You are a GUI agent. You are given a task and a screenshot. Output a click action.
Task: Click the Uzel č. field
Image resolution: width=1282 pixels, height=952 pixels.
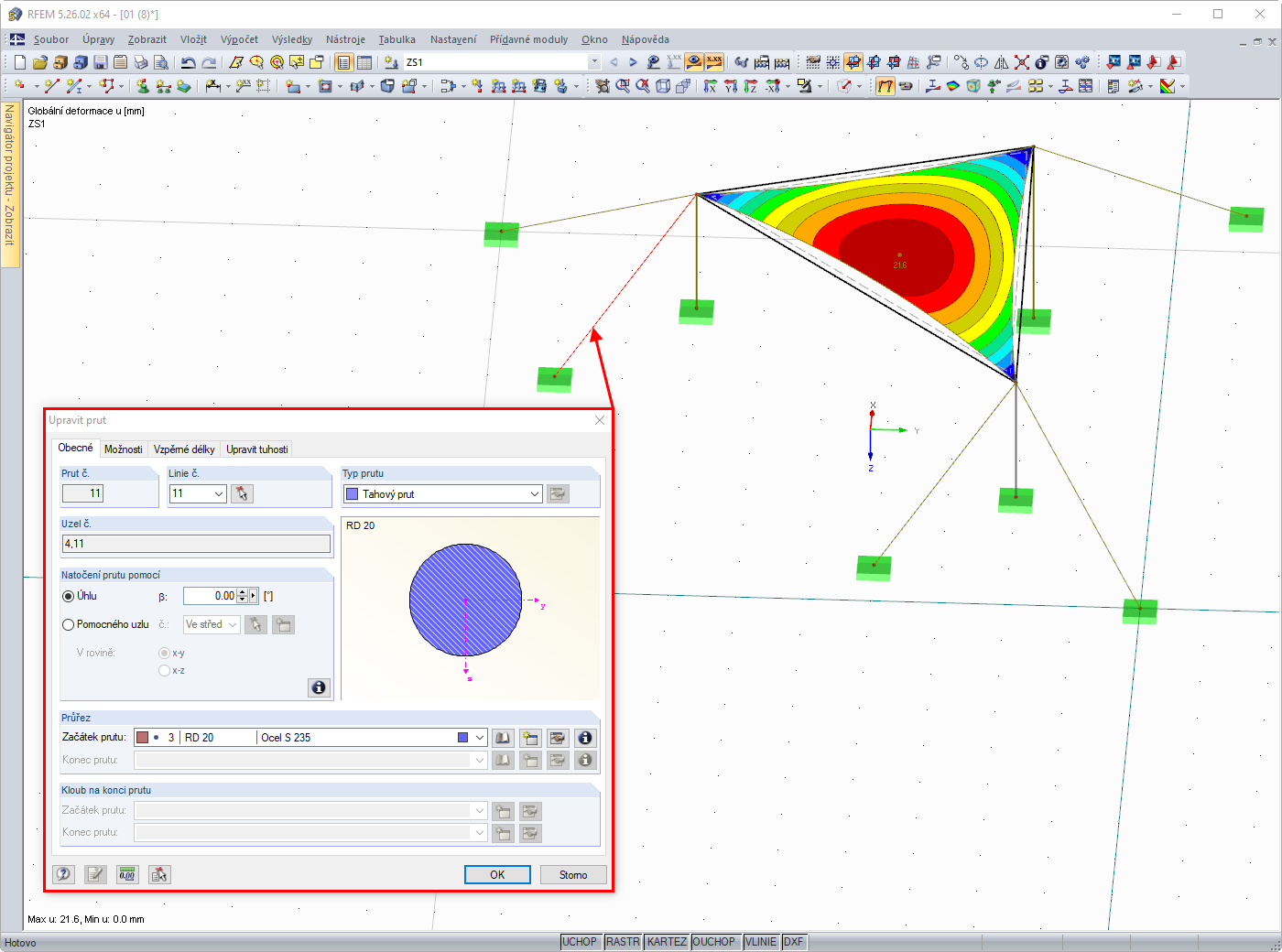196,544
